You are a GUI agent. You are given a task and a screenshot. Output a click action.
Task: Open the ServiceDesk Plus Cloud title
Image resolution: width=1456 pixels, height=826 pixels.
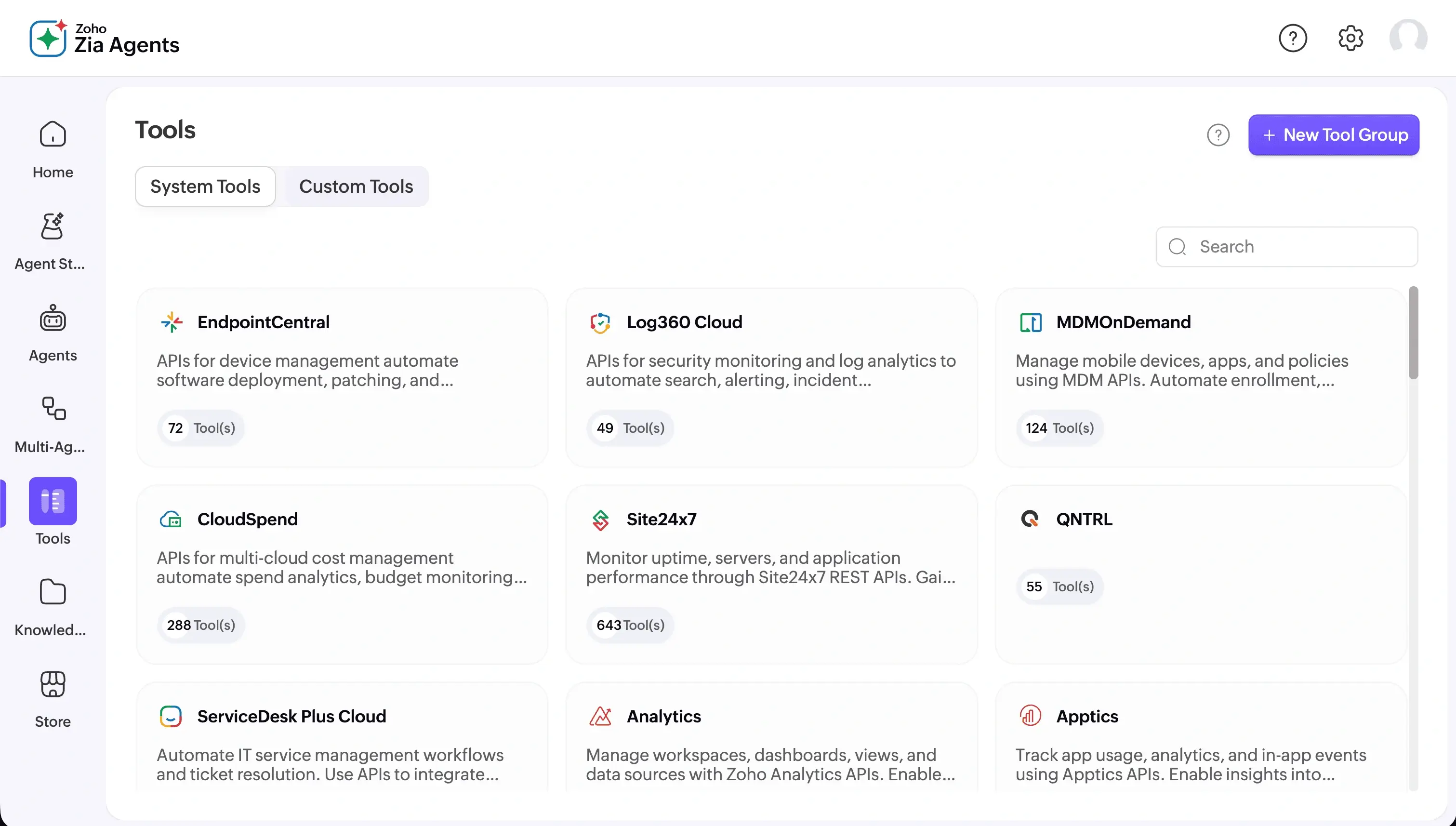pos(291,716)
